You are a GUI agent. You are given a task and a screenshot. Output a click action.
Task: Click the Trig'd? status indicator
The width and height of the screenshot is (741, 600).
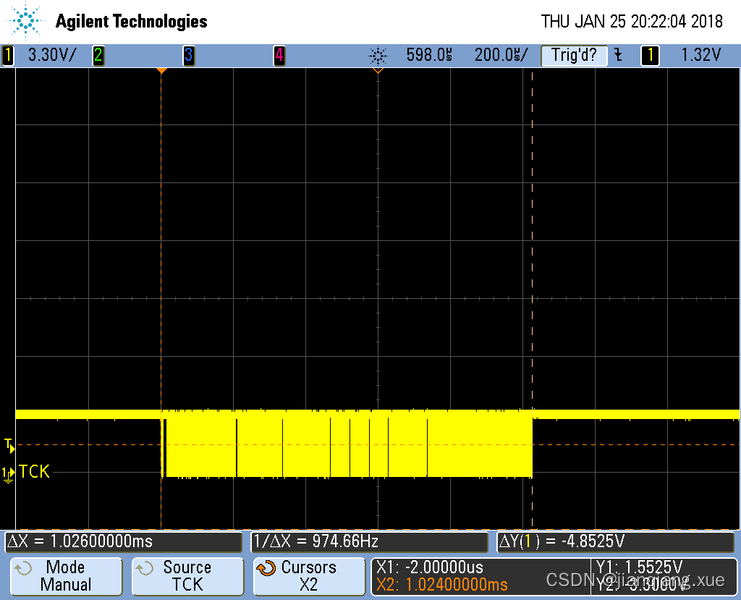[574, 55]
